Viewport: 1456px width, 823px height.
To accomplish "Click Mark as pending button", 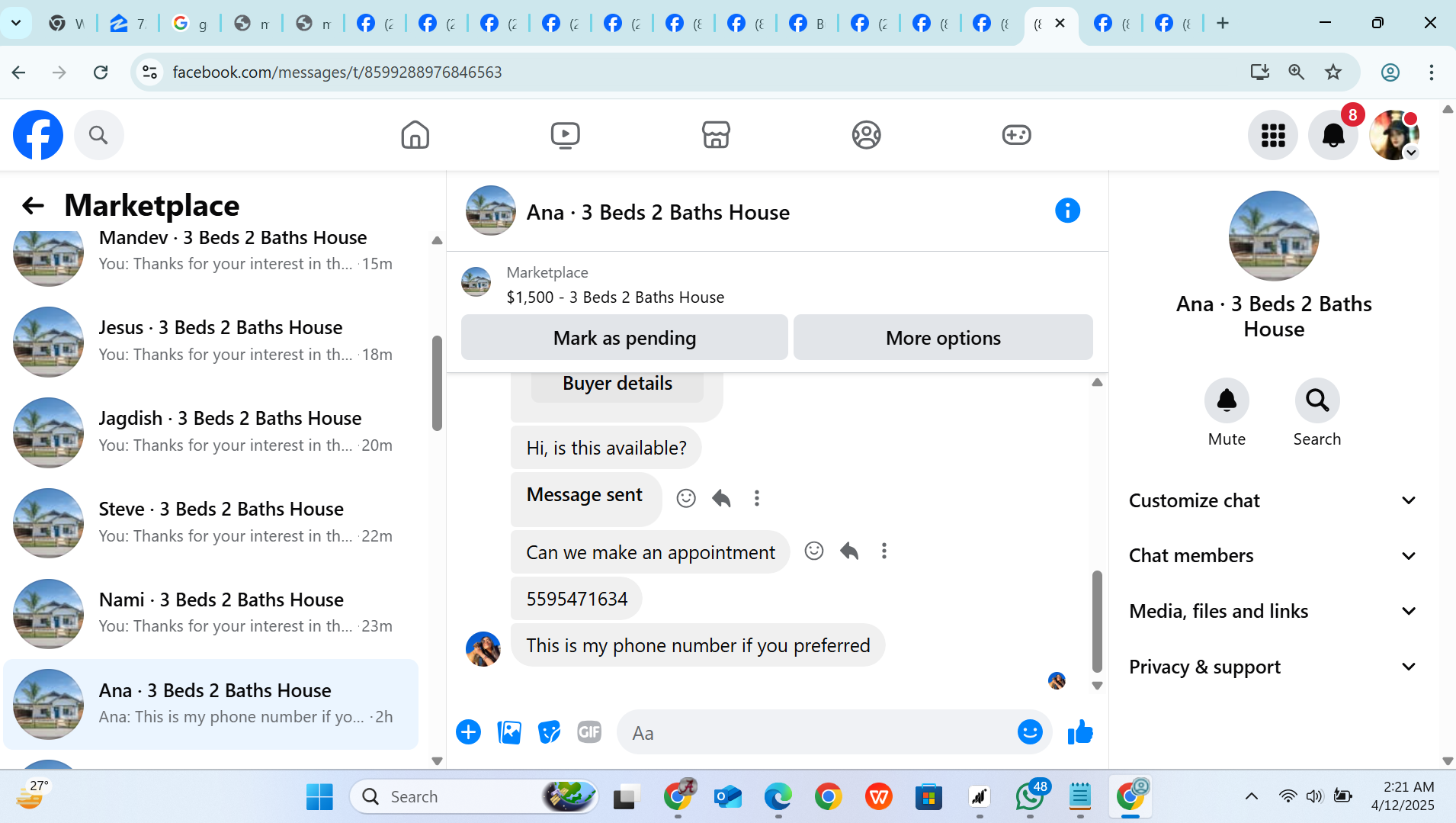I will pyautogui.click(x=624, y=337).
